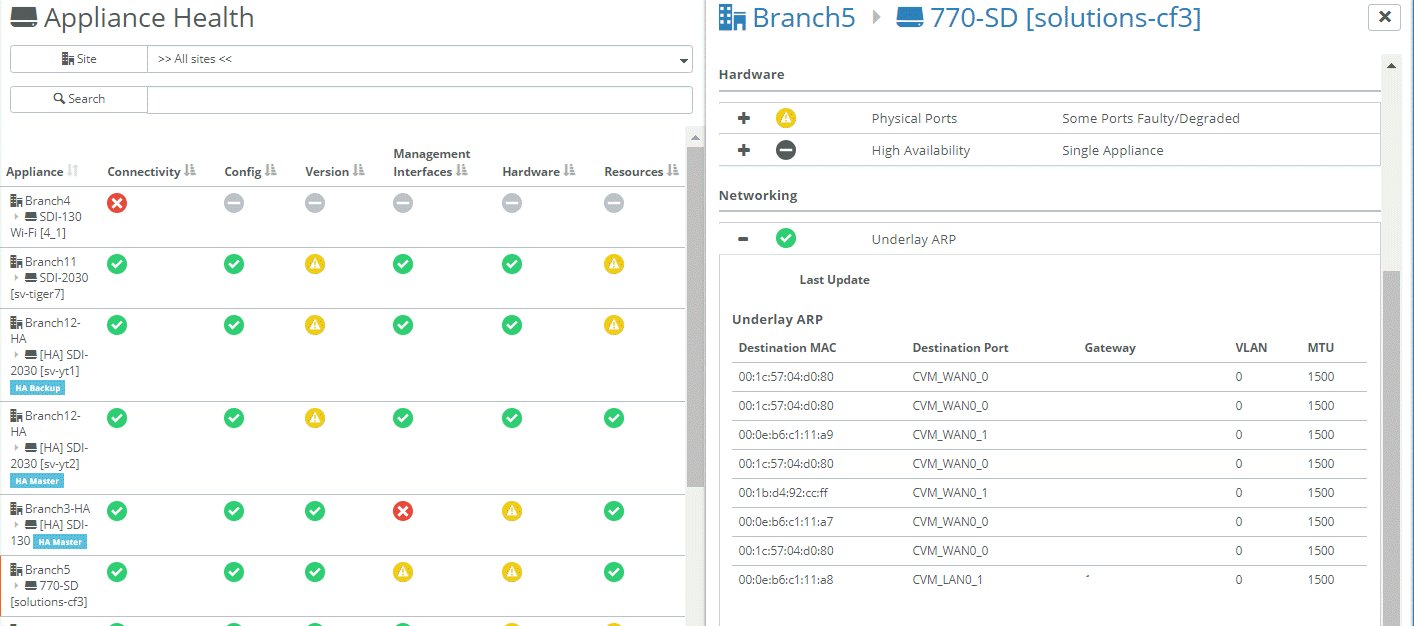Click Physical Ports warning status icon
Viewport: 1414px width, 626px height.
(x=786, y=118)
